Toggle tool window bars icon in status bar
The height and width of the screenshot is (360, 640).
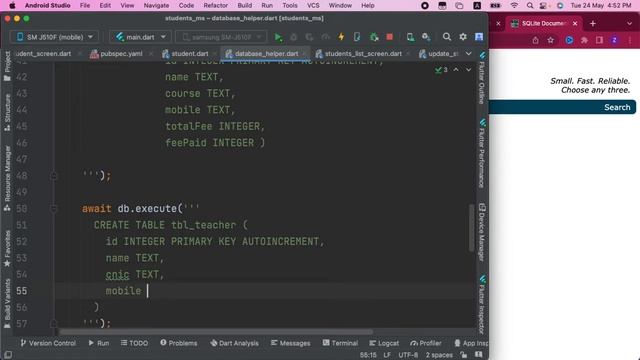(8, 355)
